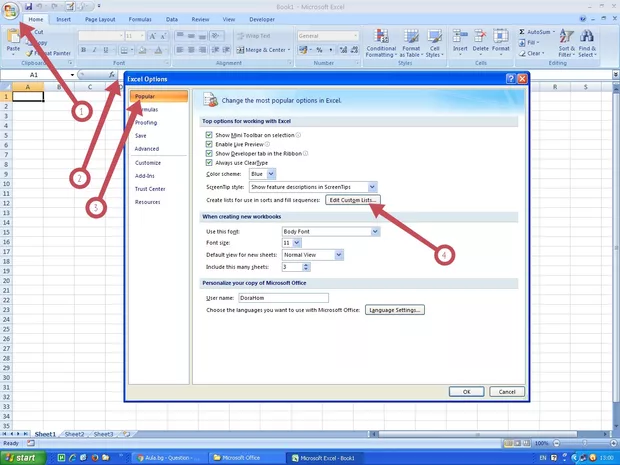Click OK in Excel Options dialog
The width and height of the screenshot is (620, 465).
pos(466,391)
